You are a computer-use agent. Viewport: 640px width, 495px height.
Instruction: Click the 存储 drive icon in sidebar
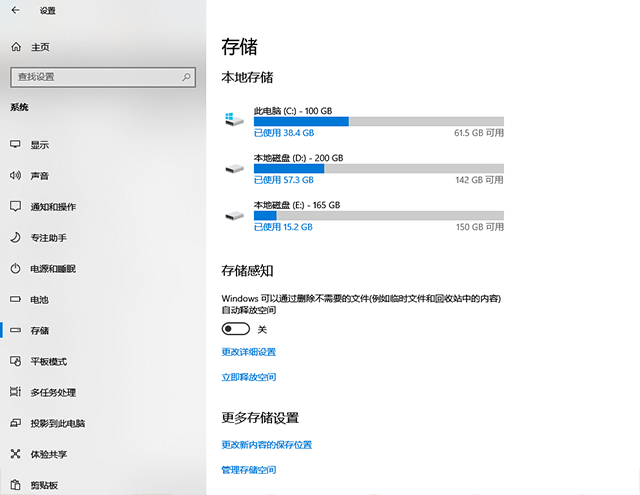(16, 330)
